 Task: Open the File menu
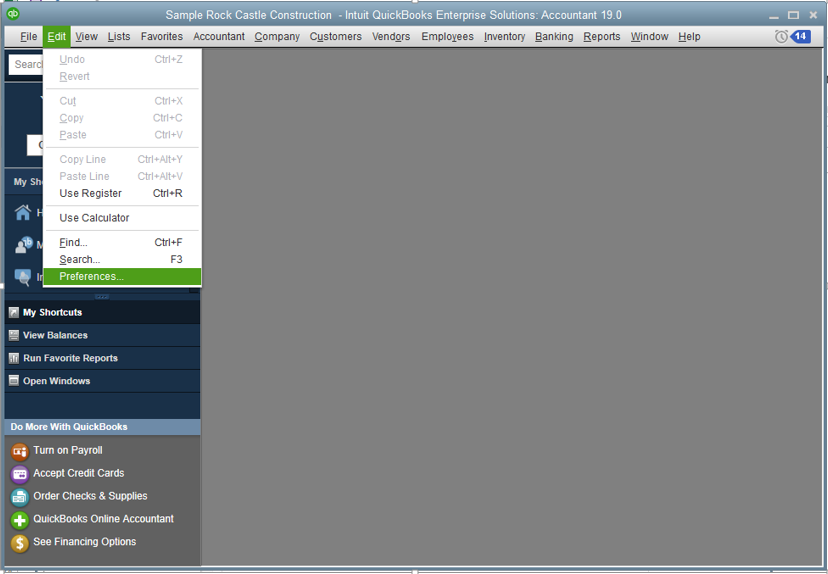(x=29, y=36)
